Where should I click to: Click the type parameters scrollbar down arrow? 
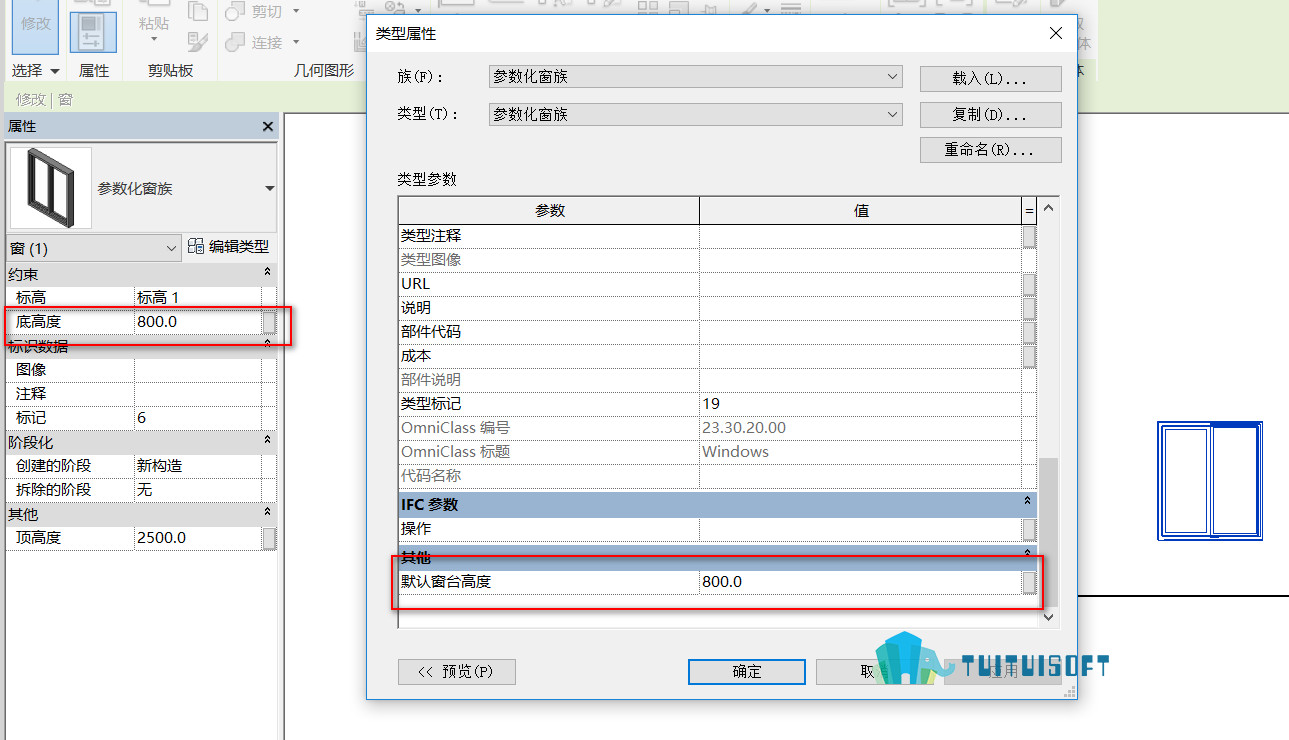[1048, 618]
